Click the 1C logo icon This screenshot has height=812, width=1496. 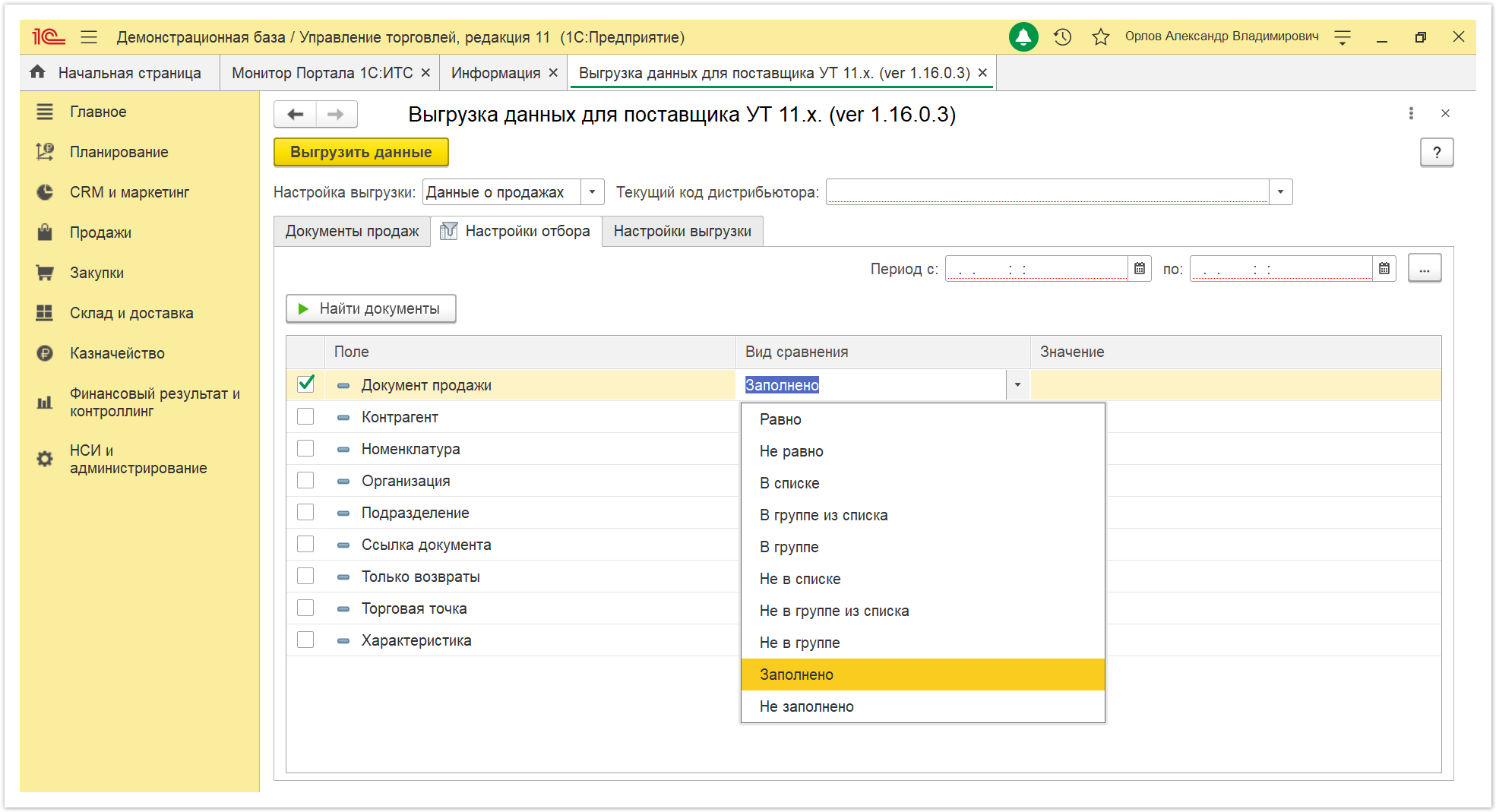49,36
